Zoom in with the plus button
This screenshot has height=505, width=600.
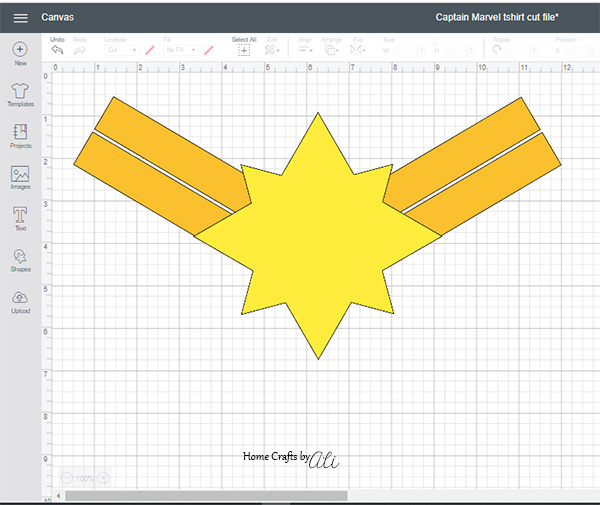103,478
